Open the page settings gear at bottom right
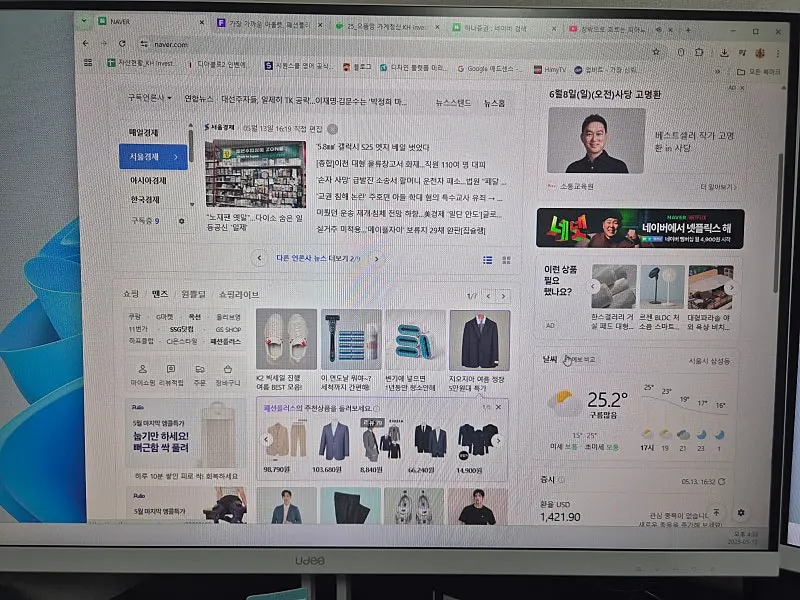The width and height of the screenshot is (800, 600). (740, 513)
